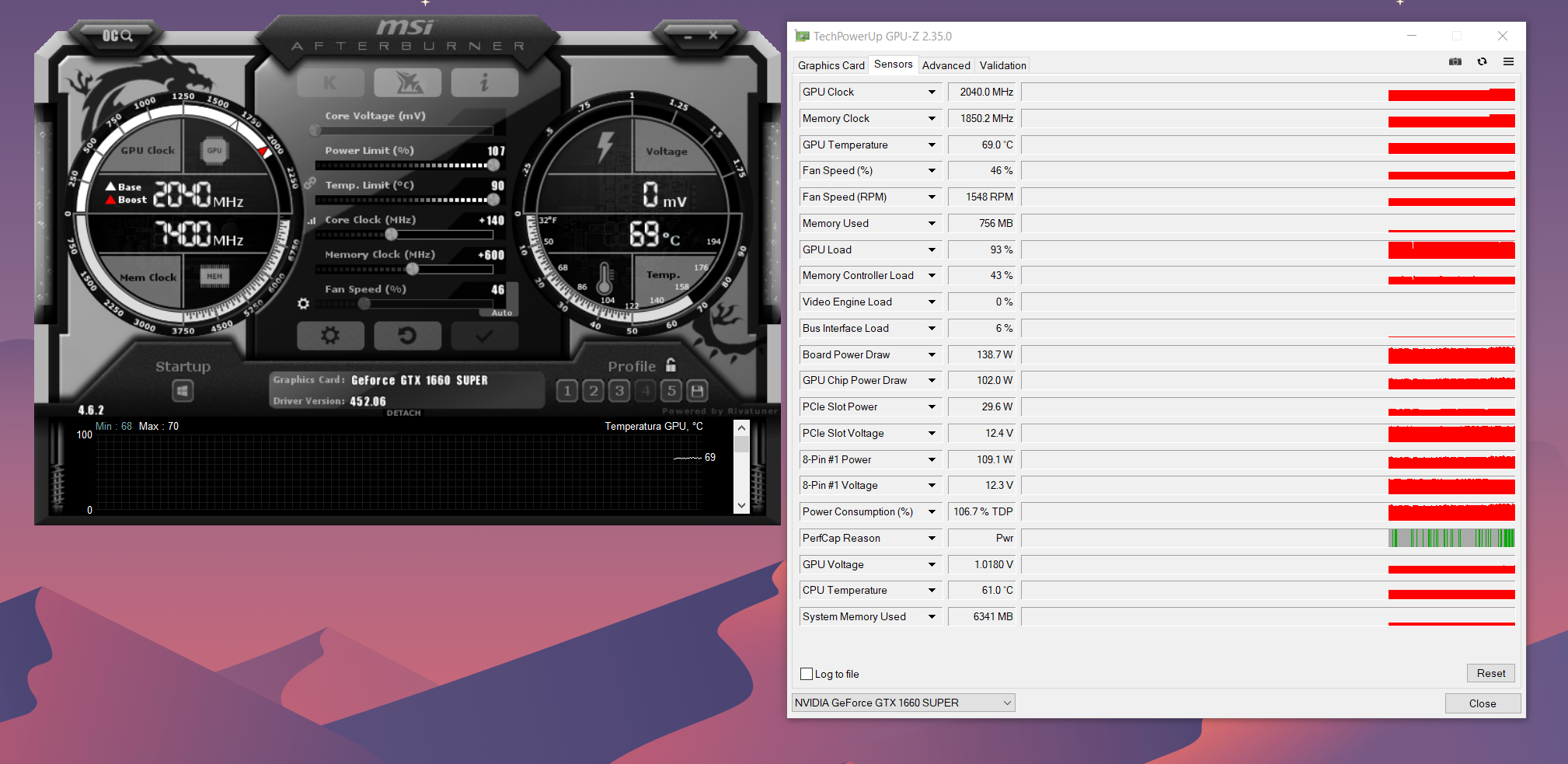Viewport: 1568px width, 764px height.
Task: Click the Core Clock curve editor icon
Action: click(312, 221)
